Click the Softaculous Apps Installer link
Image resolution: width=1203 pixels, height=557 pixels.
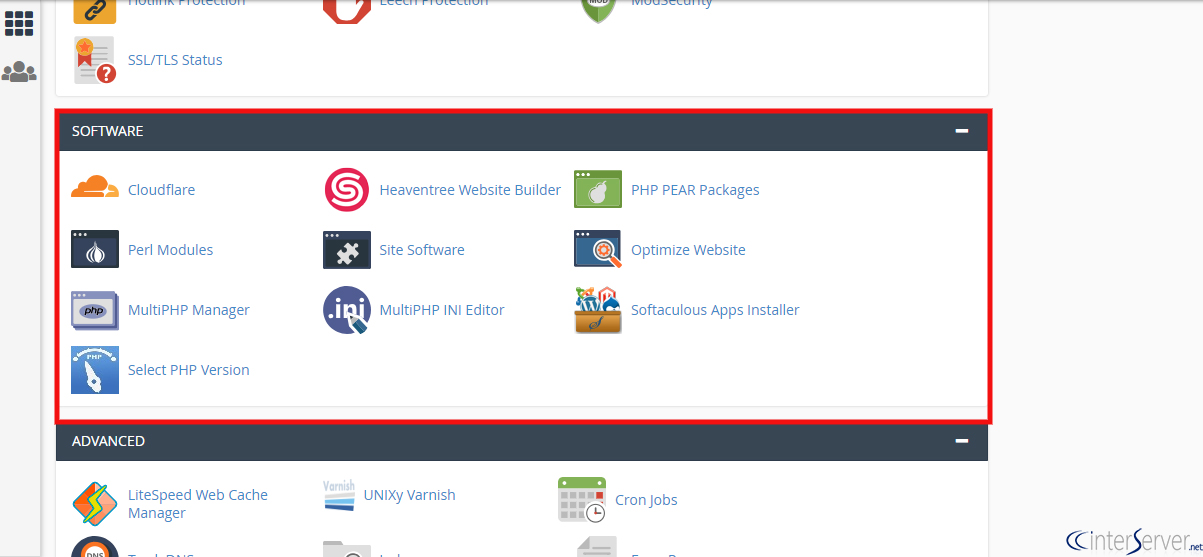click(715, 310)
